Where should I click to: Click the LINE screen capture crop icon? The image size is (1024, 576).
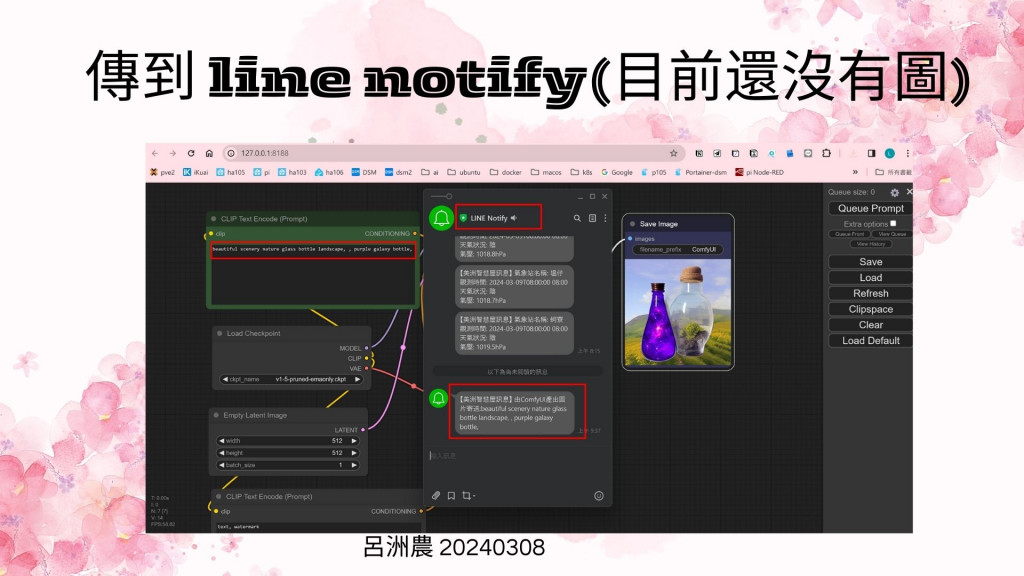468,496
